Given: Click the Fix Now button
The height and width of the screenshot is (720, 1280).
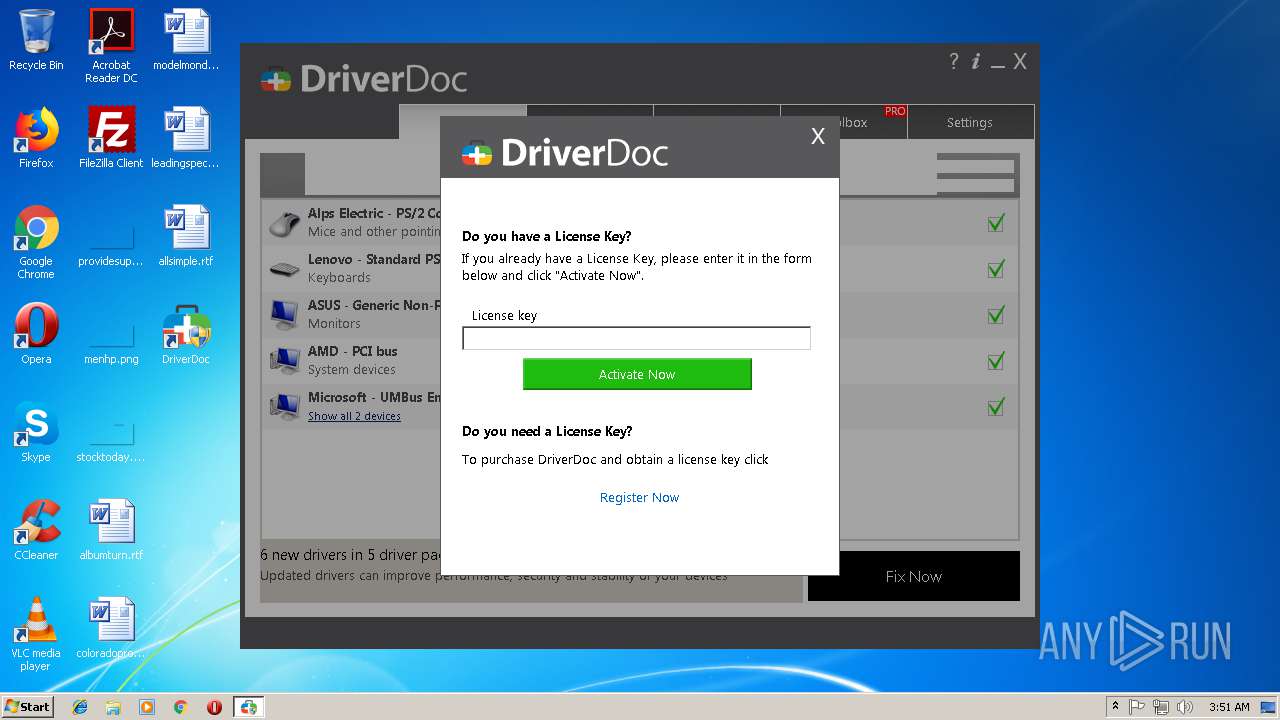Looking at the screenshot, I should [914, 576].
